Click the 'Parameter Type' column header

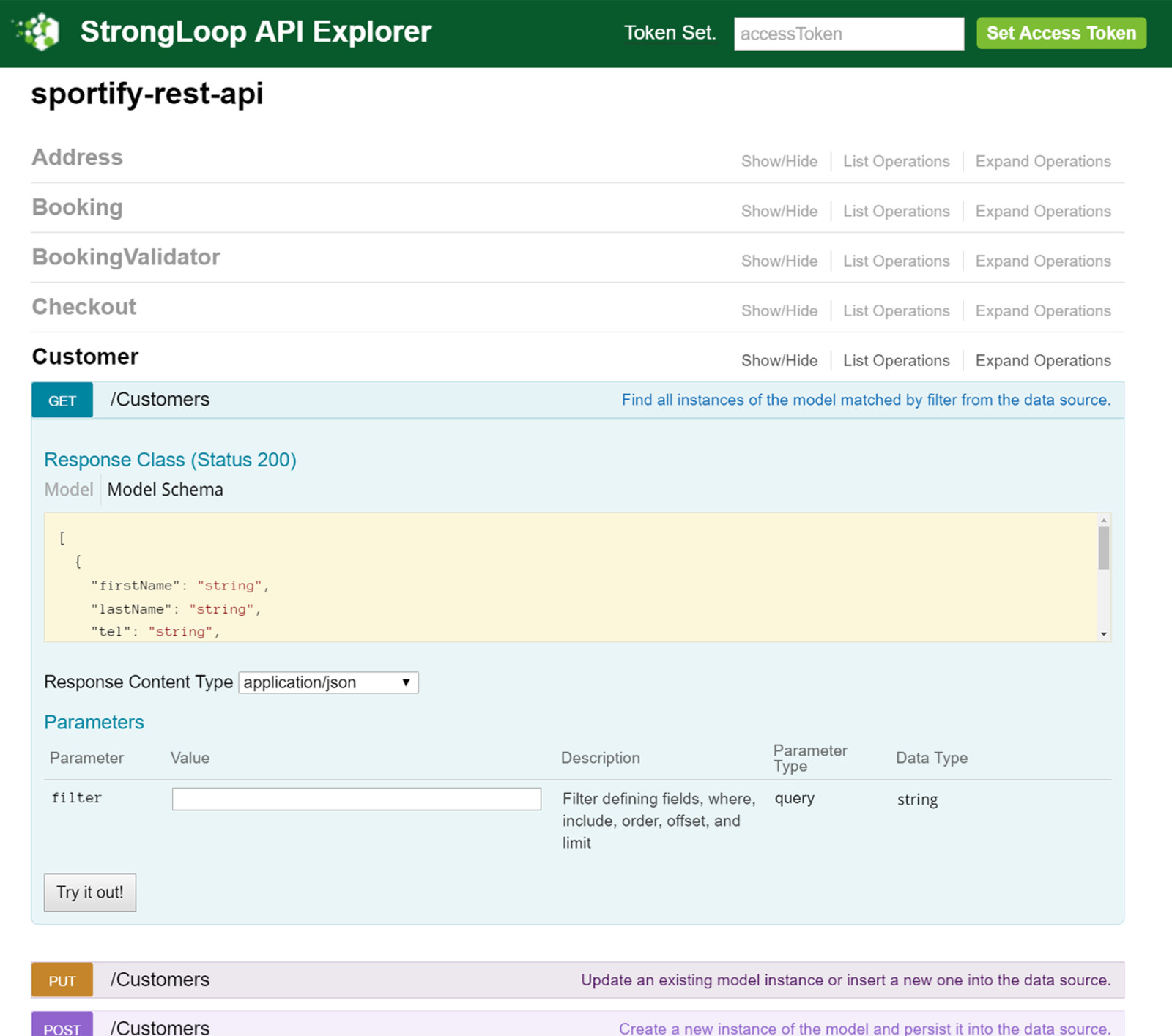point(810,758)
